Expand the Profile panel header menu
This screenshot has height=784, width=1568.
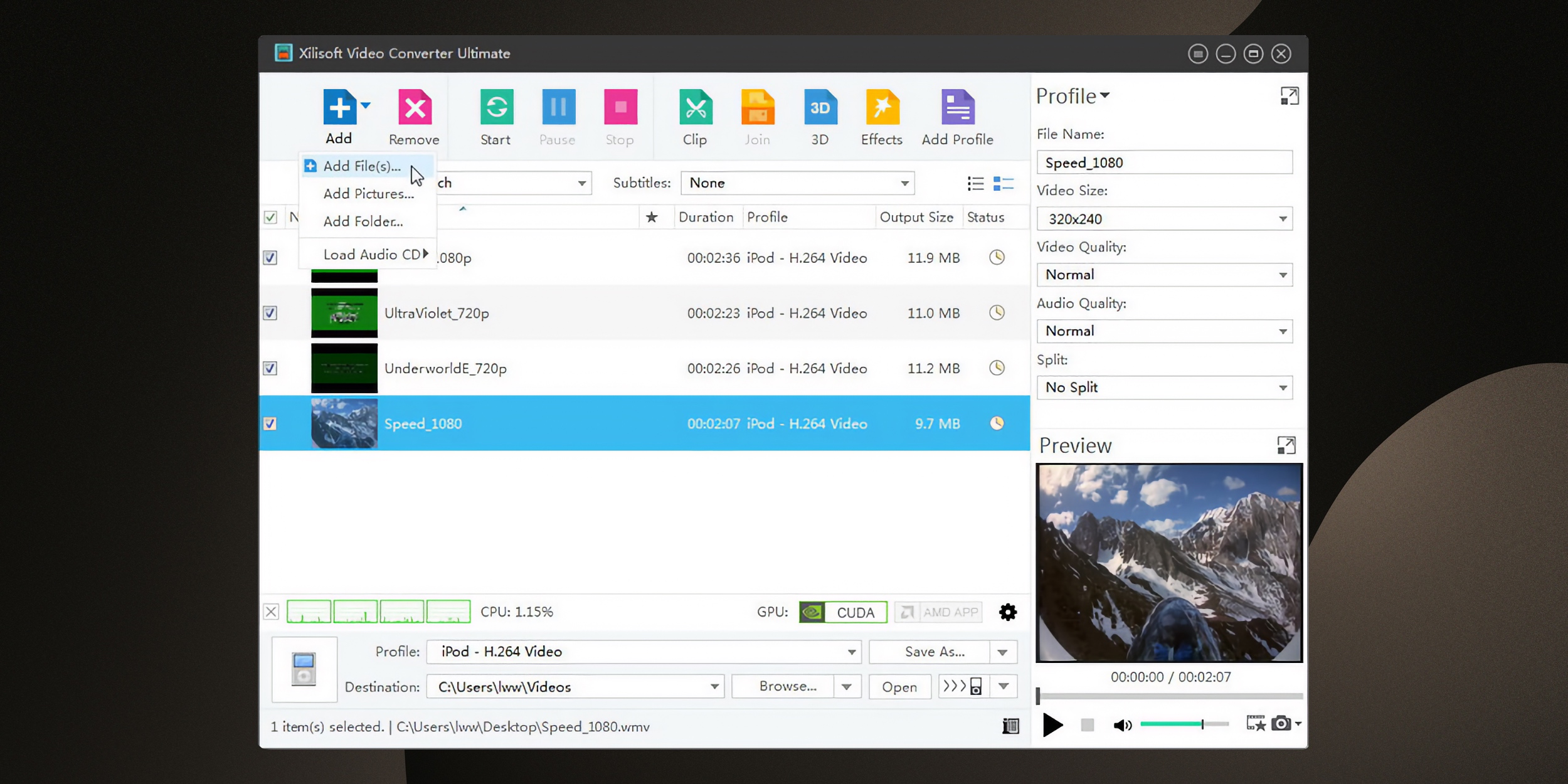coord(1073,96)
